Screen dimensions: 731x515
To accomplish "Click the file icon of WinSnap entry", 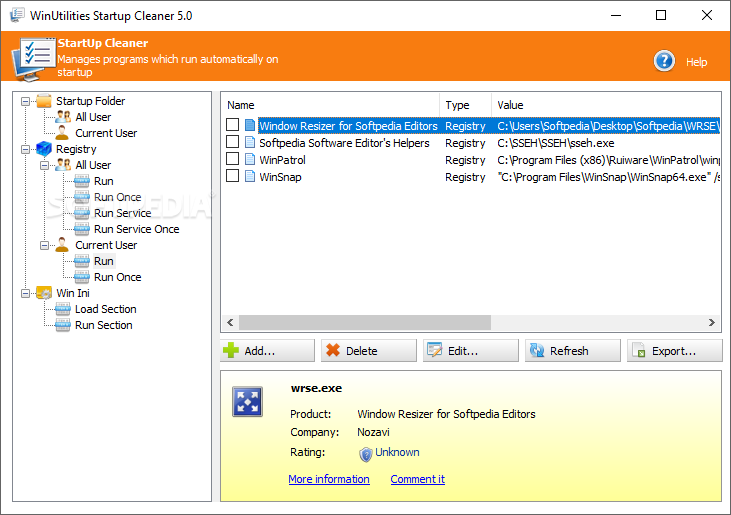I will pos(250,177).
